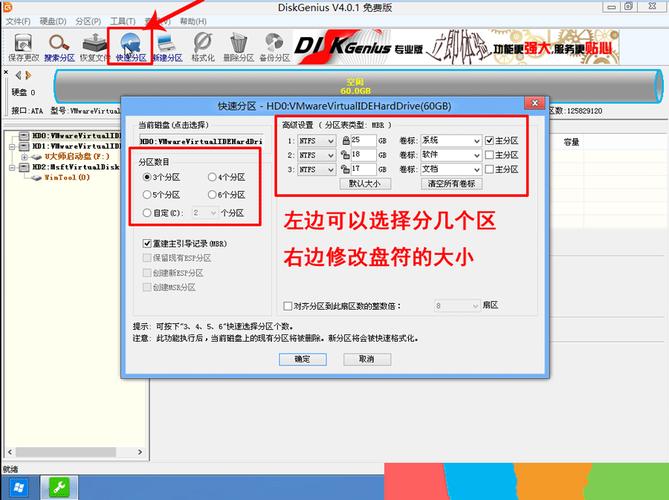Viewport: 669px width, 500px height.
Task: Select the 4个分区 radio button
Action: (211, 177)
